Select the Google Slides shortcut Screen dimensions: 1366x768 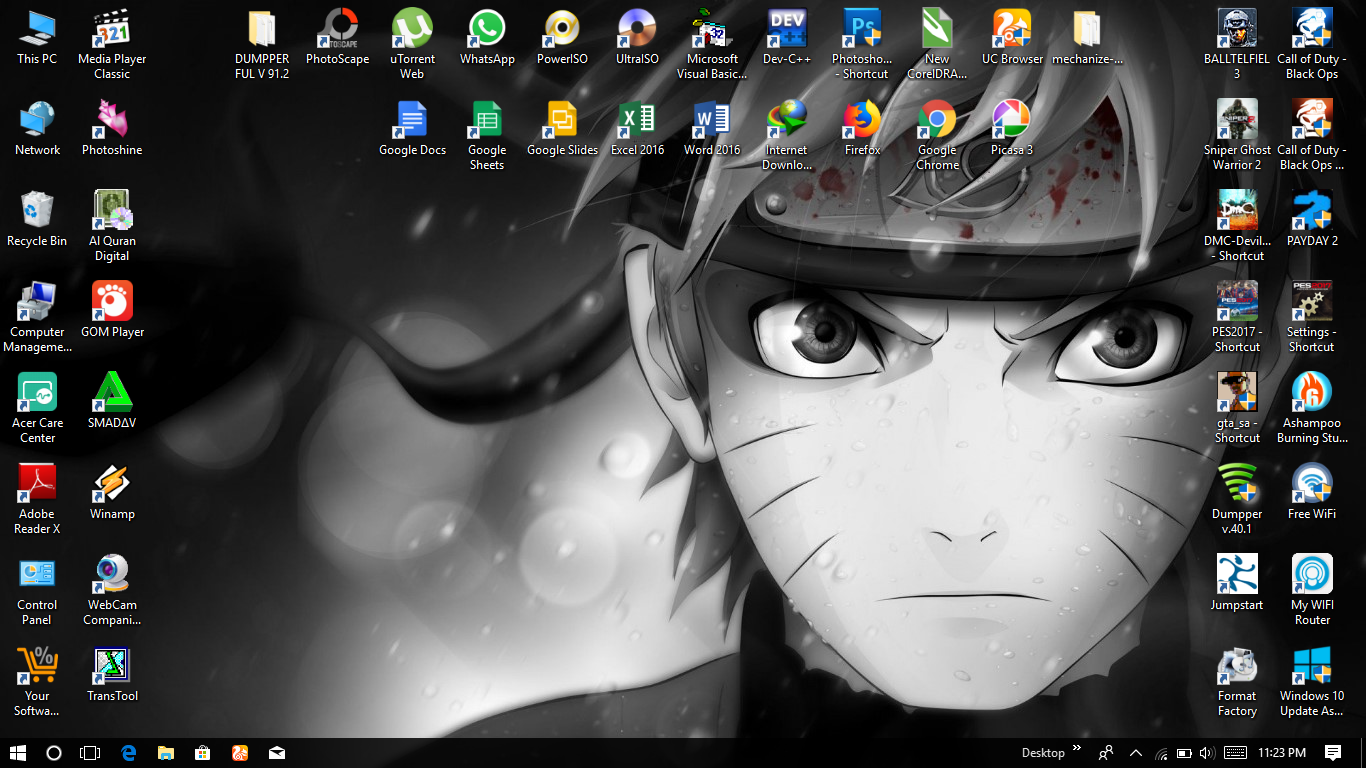coord(562,120)
